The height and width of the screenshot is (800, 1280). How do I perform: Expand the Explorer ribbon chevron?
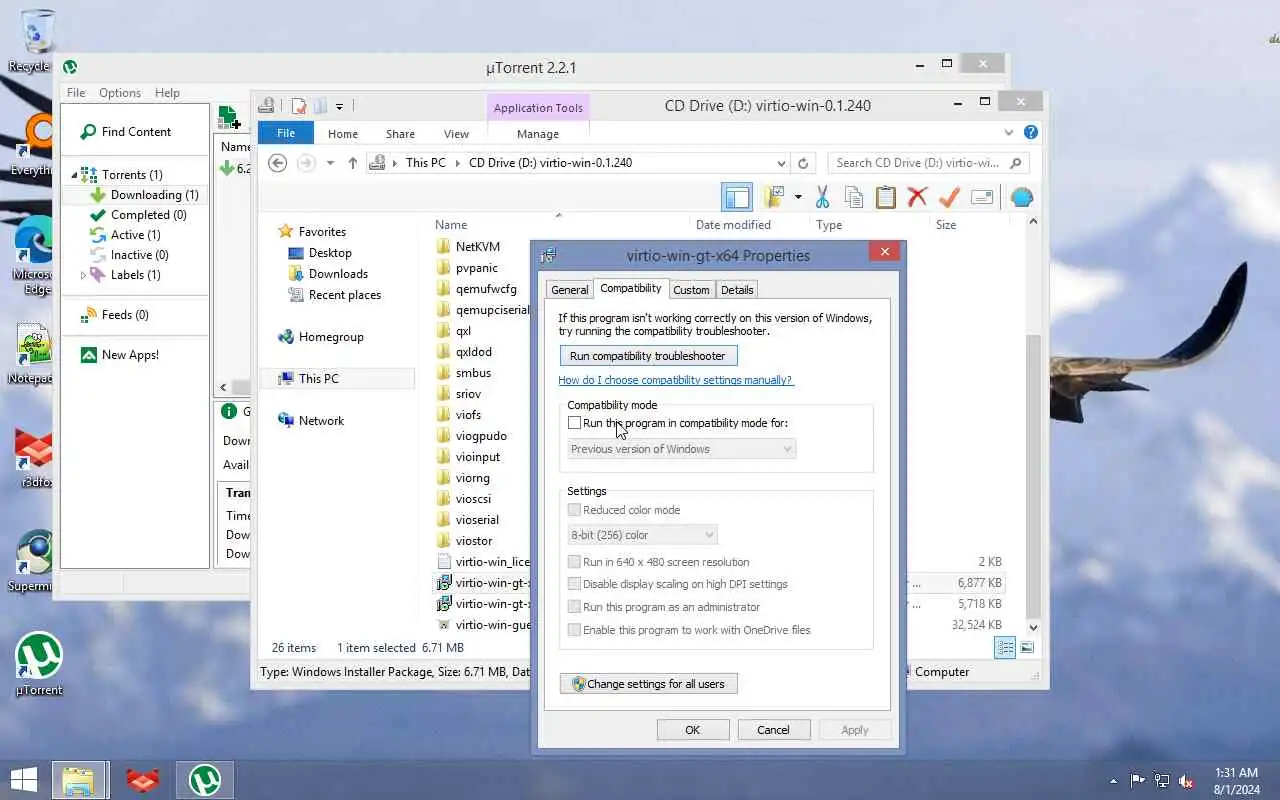[x=1009, y=132]
